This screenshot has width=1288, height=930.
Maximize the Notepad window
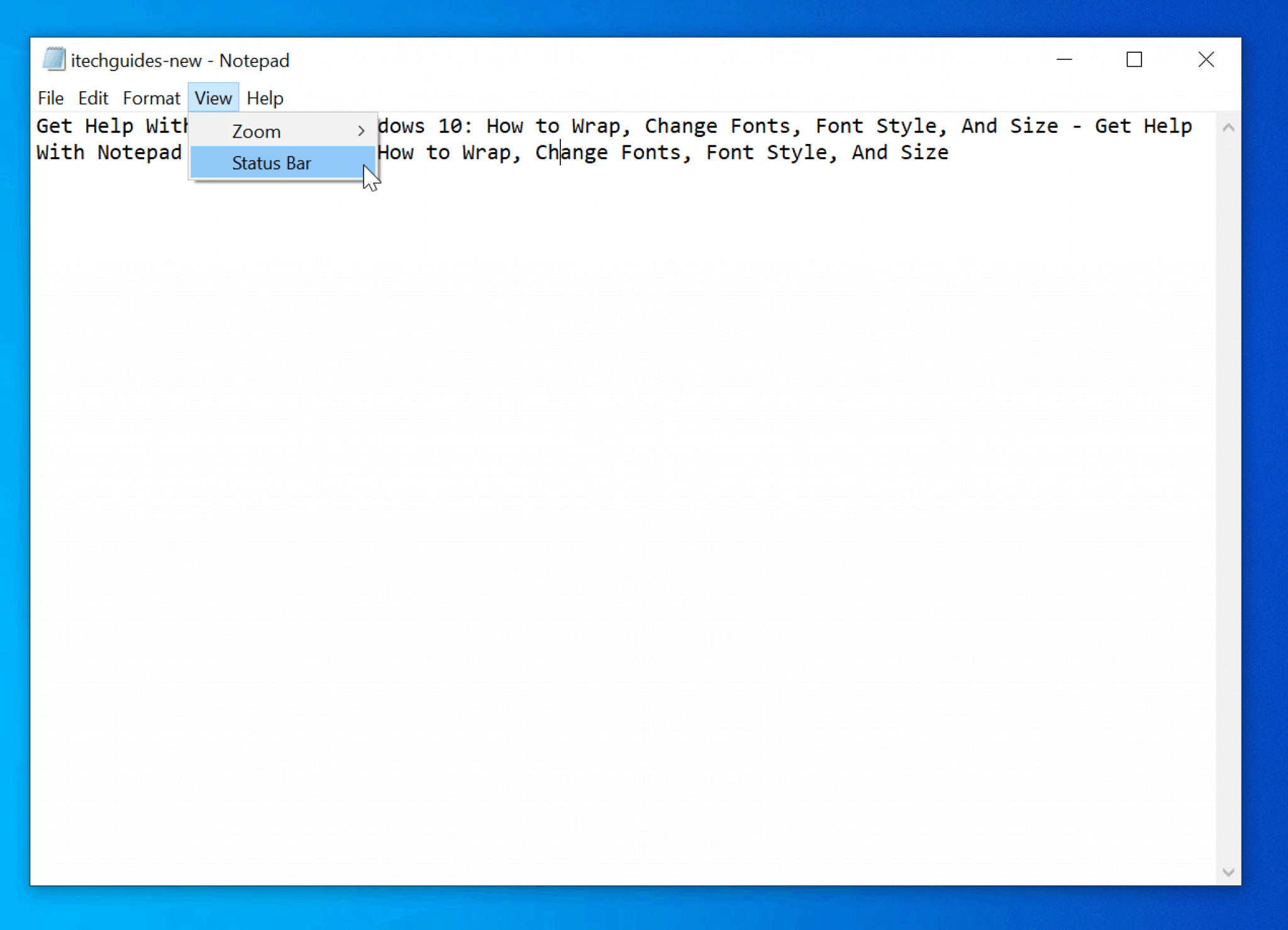[1135, 60]
